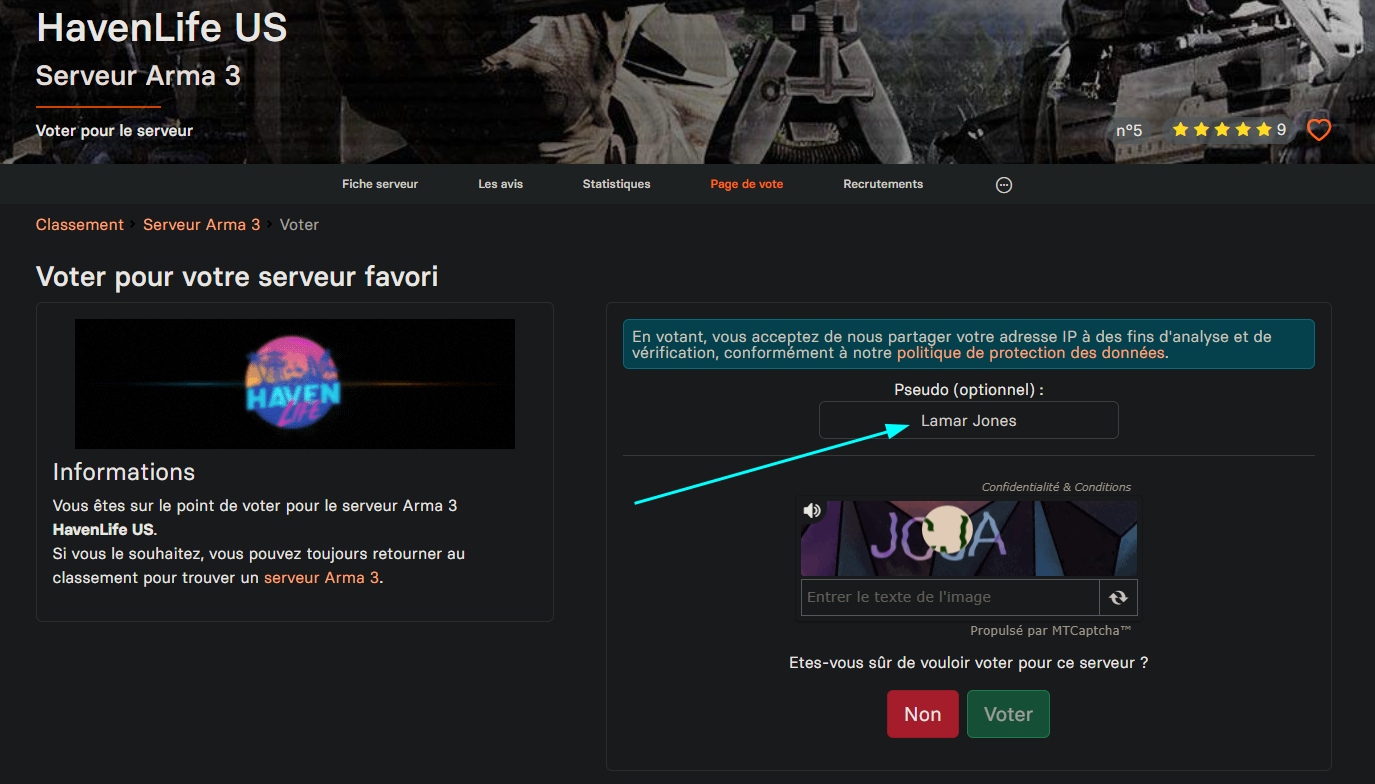Open the Fiche serveur tab
This screenshot has height=784, width=1375.
point(380,184)
